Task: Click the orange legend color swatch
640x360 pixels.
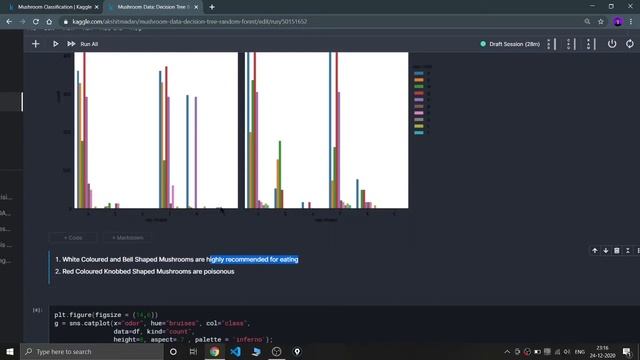Action: 419,80
